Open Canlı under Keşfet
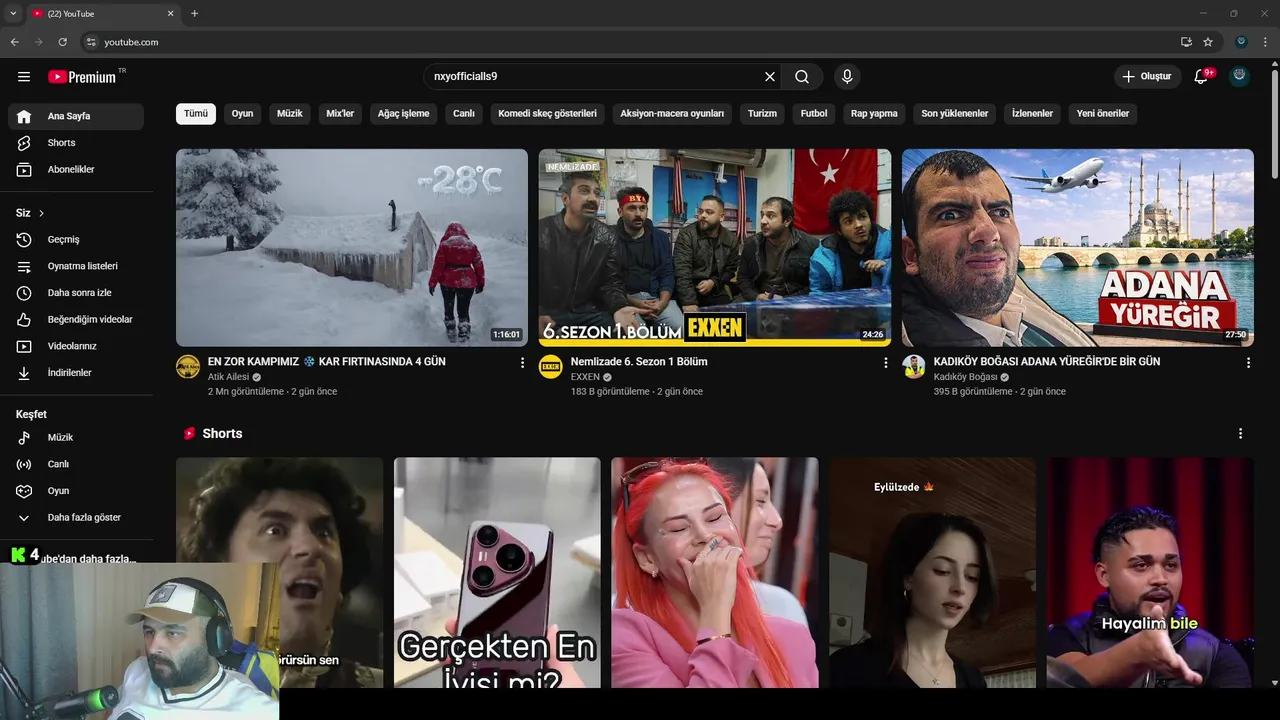The width and height of the screenshot is (1280, 720). (76, 464)
